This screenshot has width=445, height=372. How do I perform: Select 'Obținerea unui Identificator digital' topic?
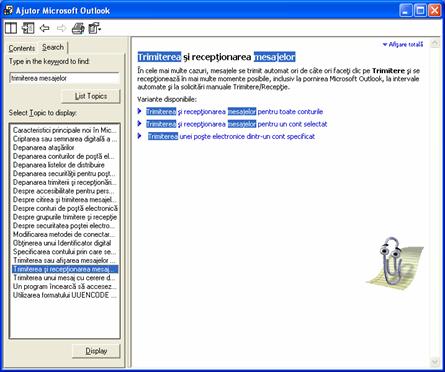62,243
